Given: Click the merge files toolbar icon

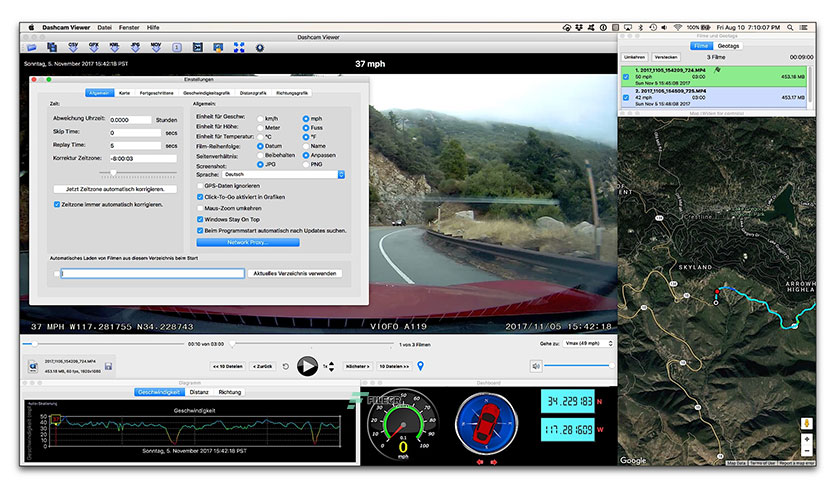Looking at the screenshot, I should (52, 47).
